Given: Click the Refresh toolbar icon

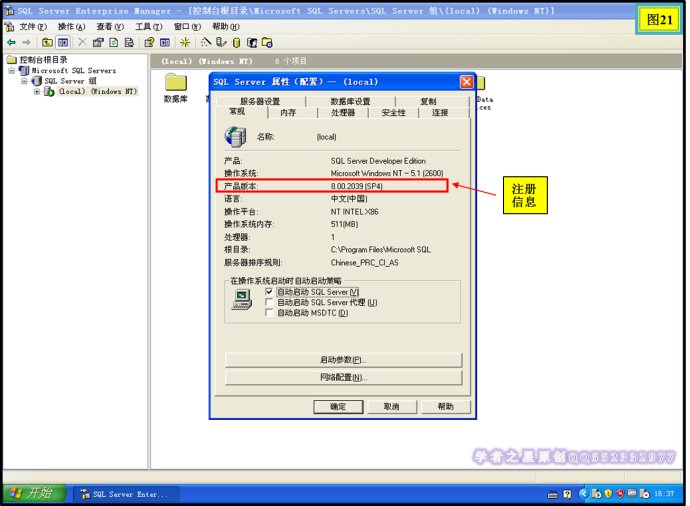Looking at the screenshot, I should 114,43.
